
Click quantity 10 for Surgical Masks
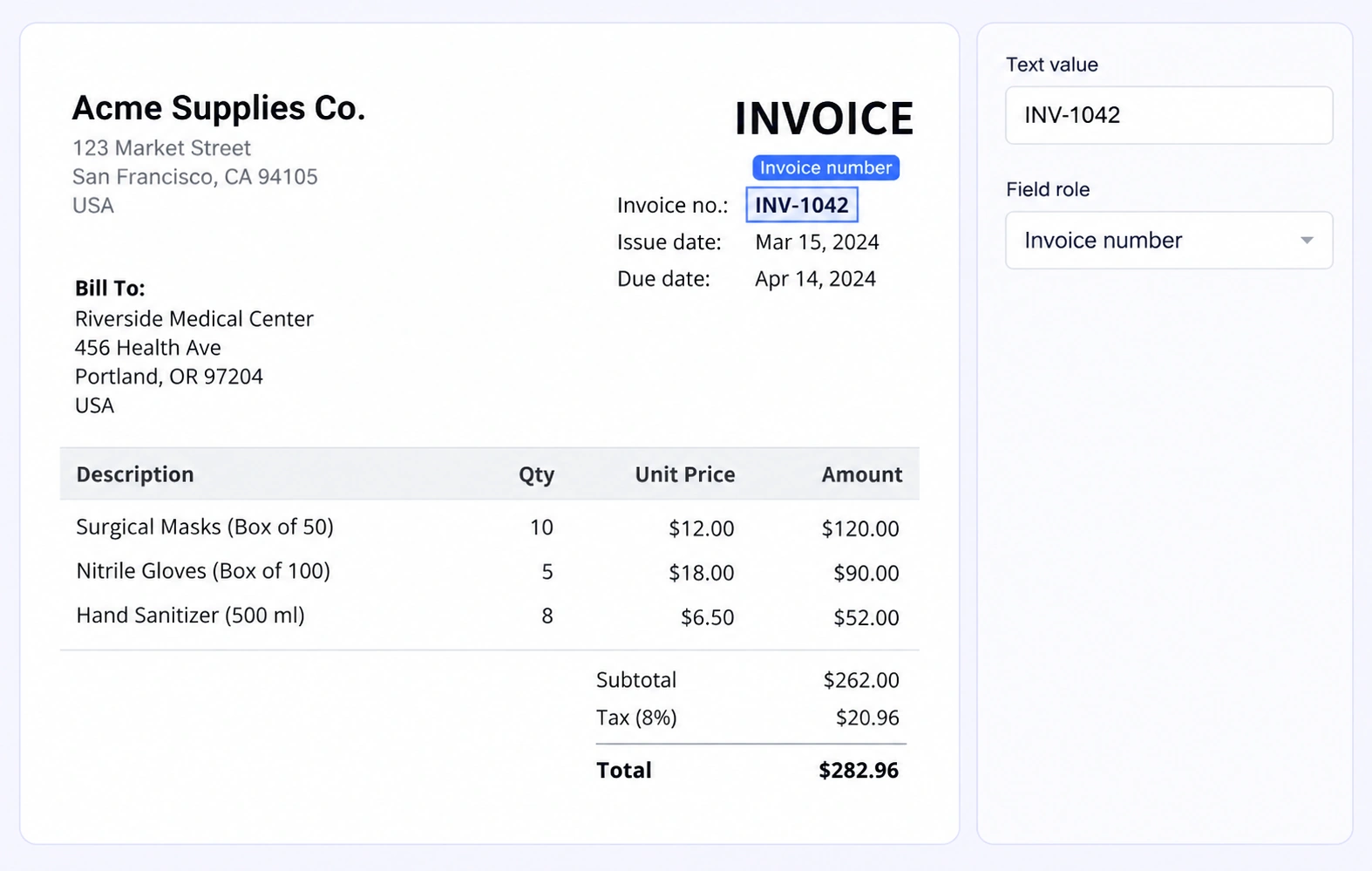[541, 527]
